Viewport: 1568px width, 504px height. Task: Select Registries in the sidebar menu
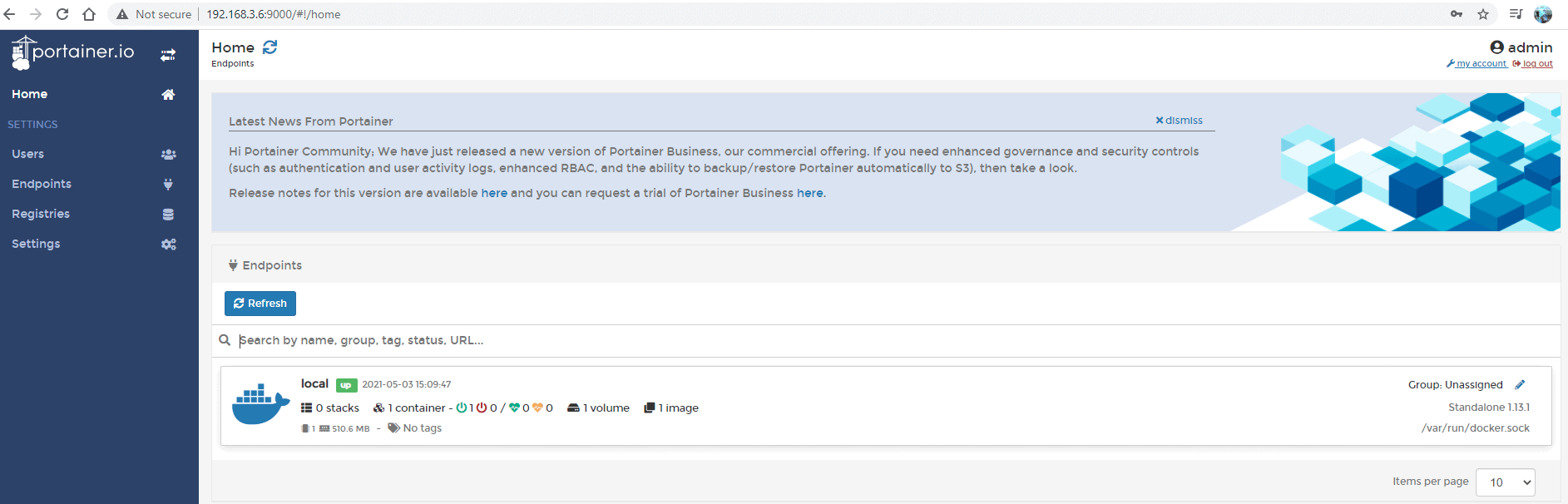pos(41,214)
